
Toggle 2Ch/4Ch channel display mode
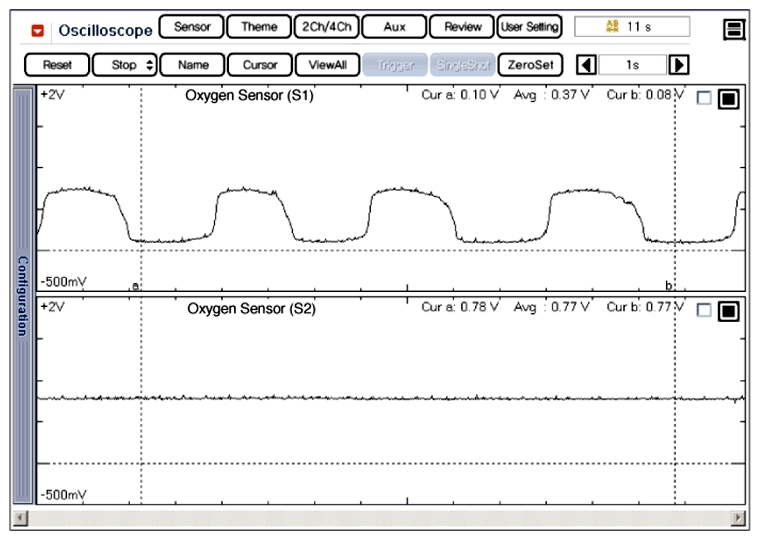click(326, 27)
